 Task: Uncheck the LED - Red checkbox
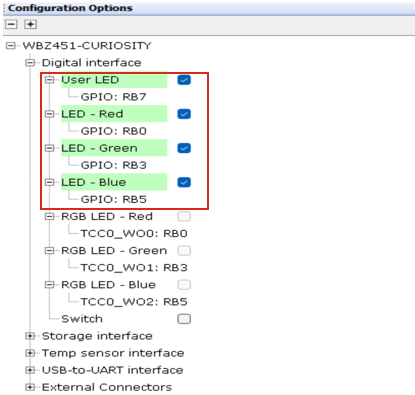184,114
